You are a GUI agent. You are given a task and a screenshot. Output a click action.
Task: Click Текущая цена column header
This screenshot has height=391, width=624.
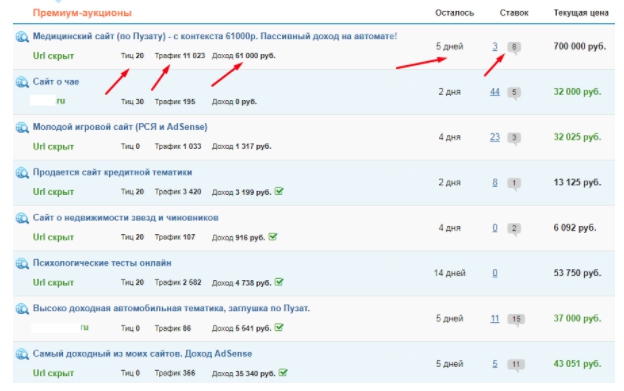click(581, 13)
